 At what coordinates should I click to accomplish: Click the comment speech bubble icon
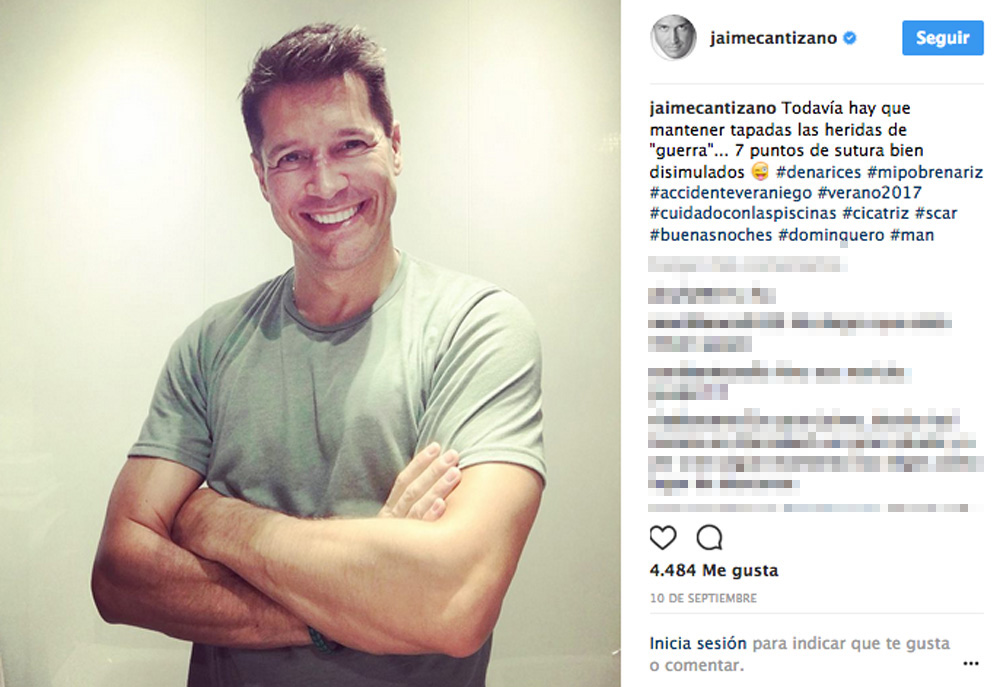[709, 538]
